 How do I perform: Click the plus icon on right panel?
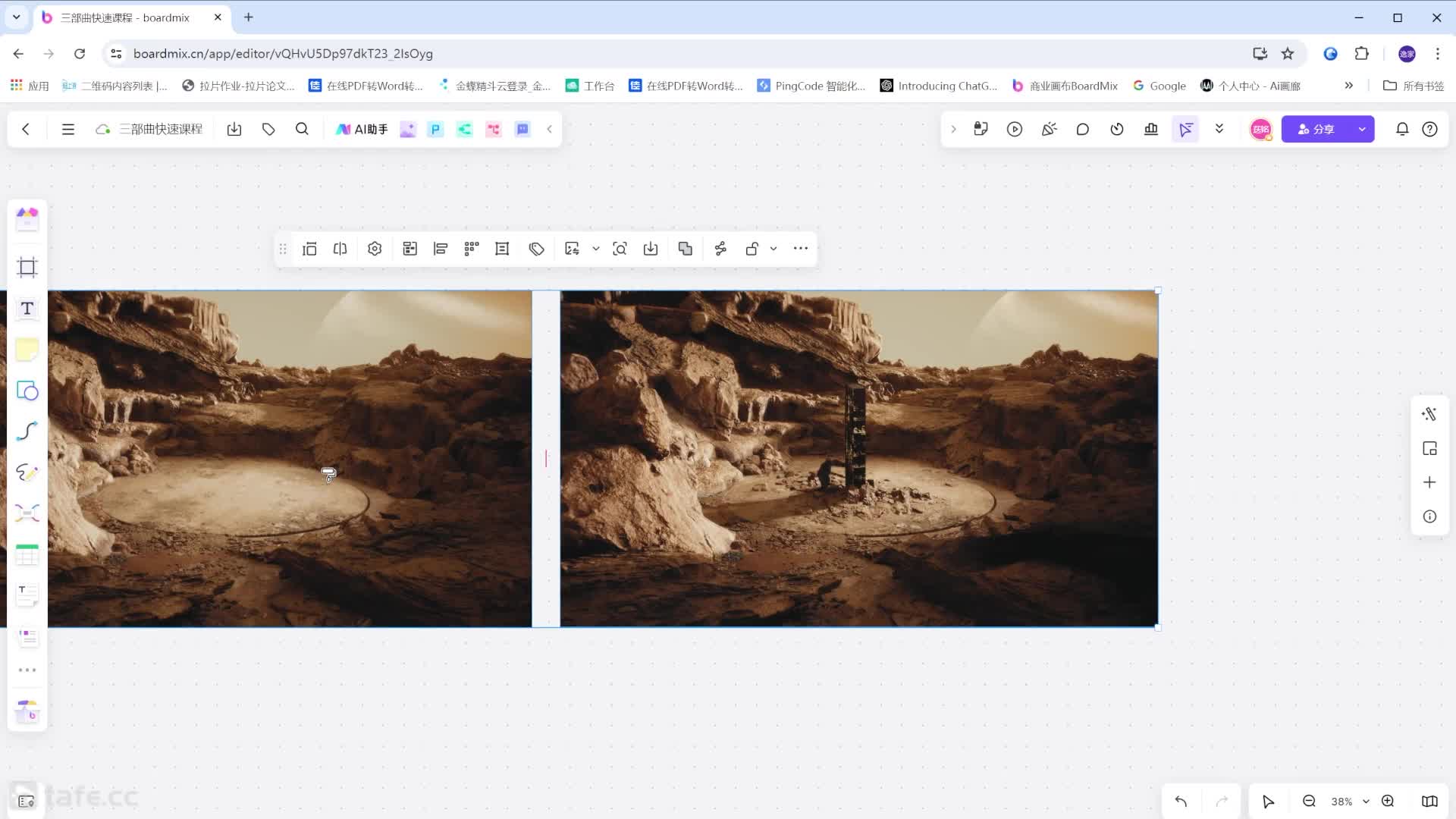click(x=1429, y=482)
